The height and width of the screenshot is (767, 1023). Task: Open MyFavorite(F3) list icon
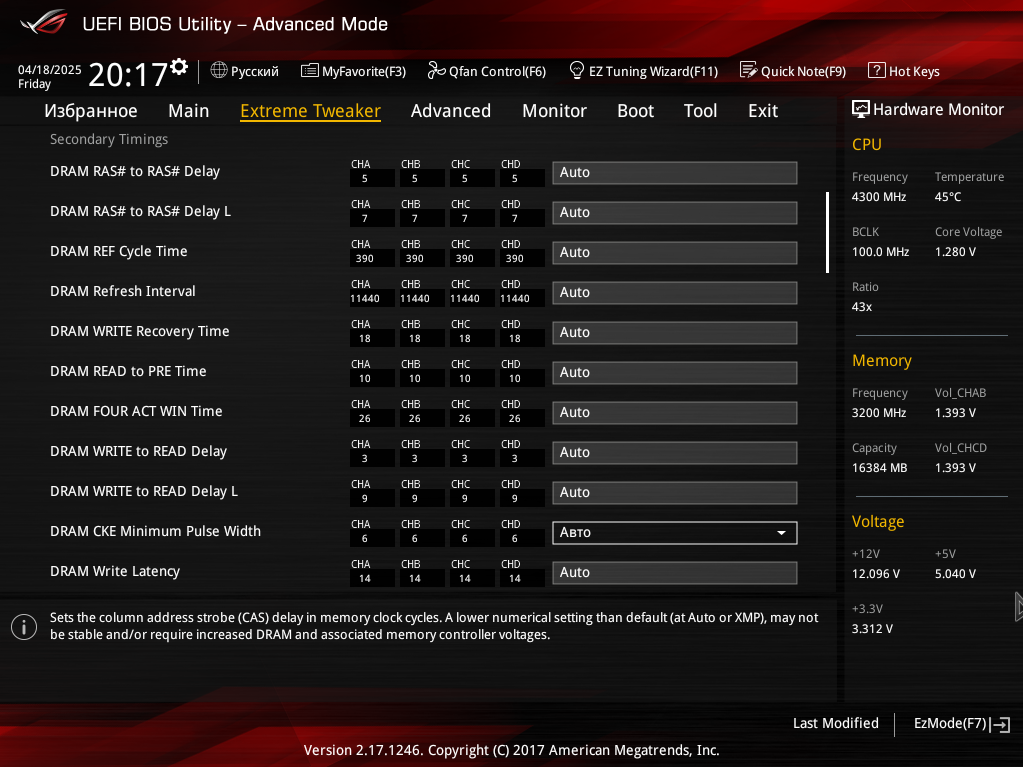tap(309, 70)
